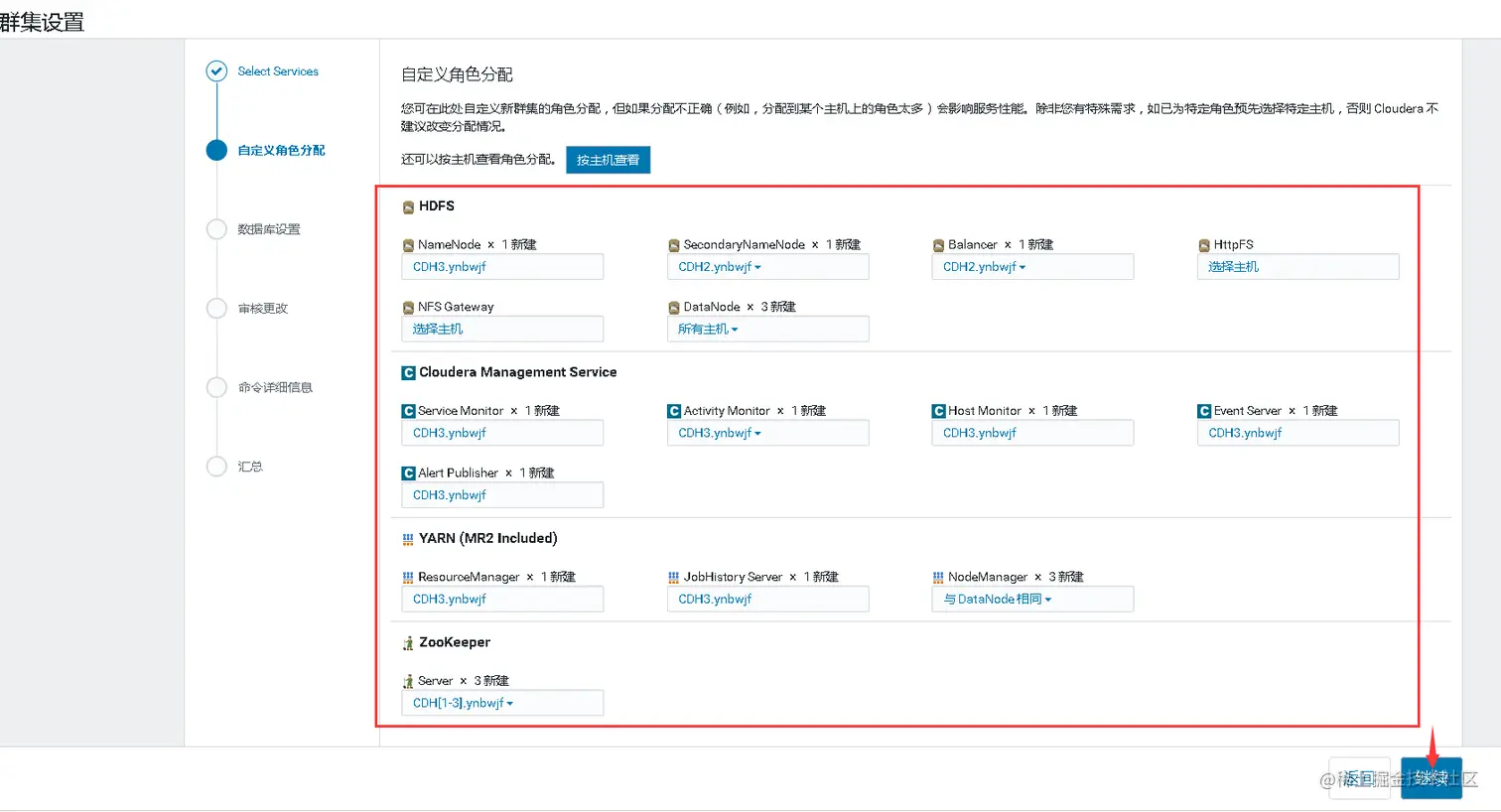Image resolution: width=1501 pixels, height=812 pixels.
Task: Click 选择主机 link for NFS Gateway
Action: click(x=438, y=329)
